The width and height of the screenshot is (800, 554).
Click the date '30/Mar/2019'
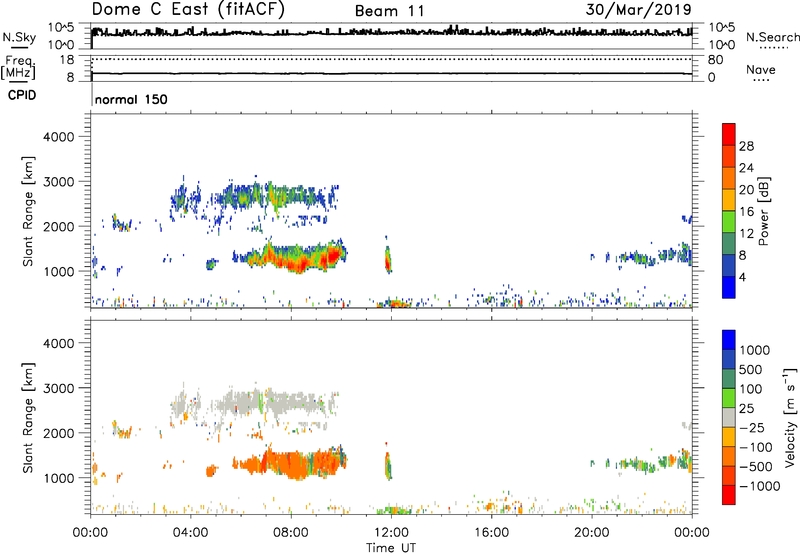pyautogui.click(x=638, y=10)
